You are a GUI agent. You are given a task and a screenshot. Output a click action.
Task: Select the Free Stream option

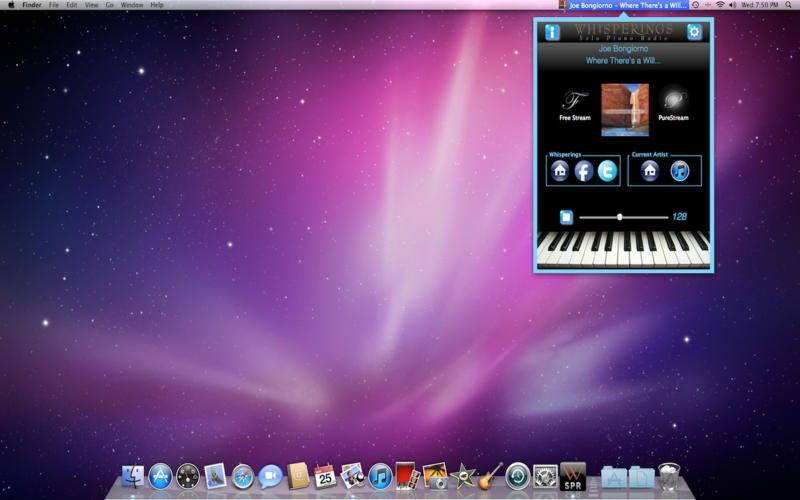coord(574,106)
